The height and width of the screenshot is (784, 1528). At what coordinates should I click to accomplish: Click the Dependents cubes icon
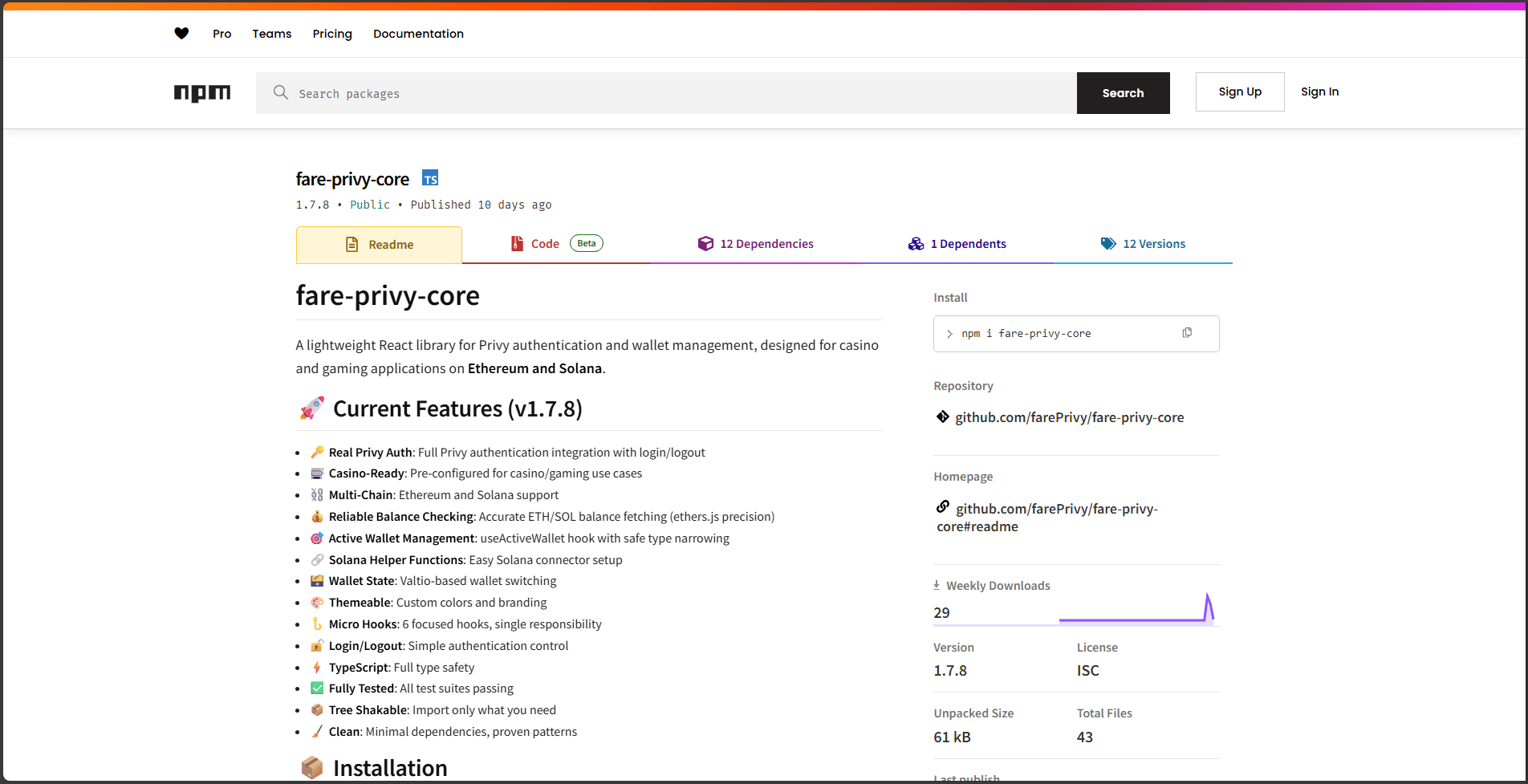[916, 243]
